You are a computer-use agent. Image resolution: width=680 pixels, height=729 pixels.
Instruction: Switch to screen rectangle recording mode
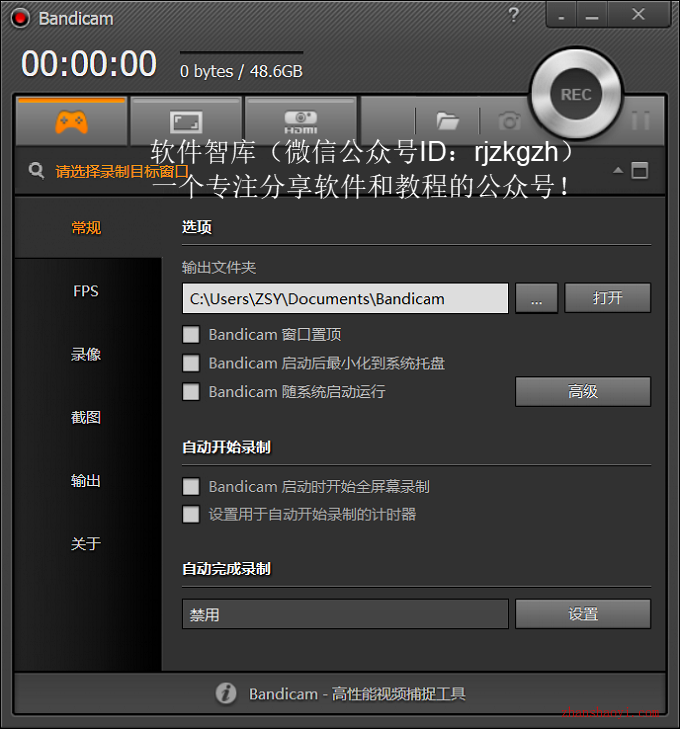(186, 122)
